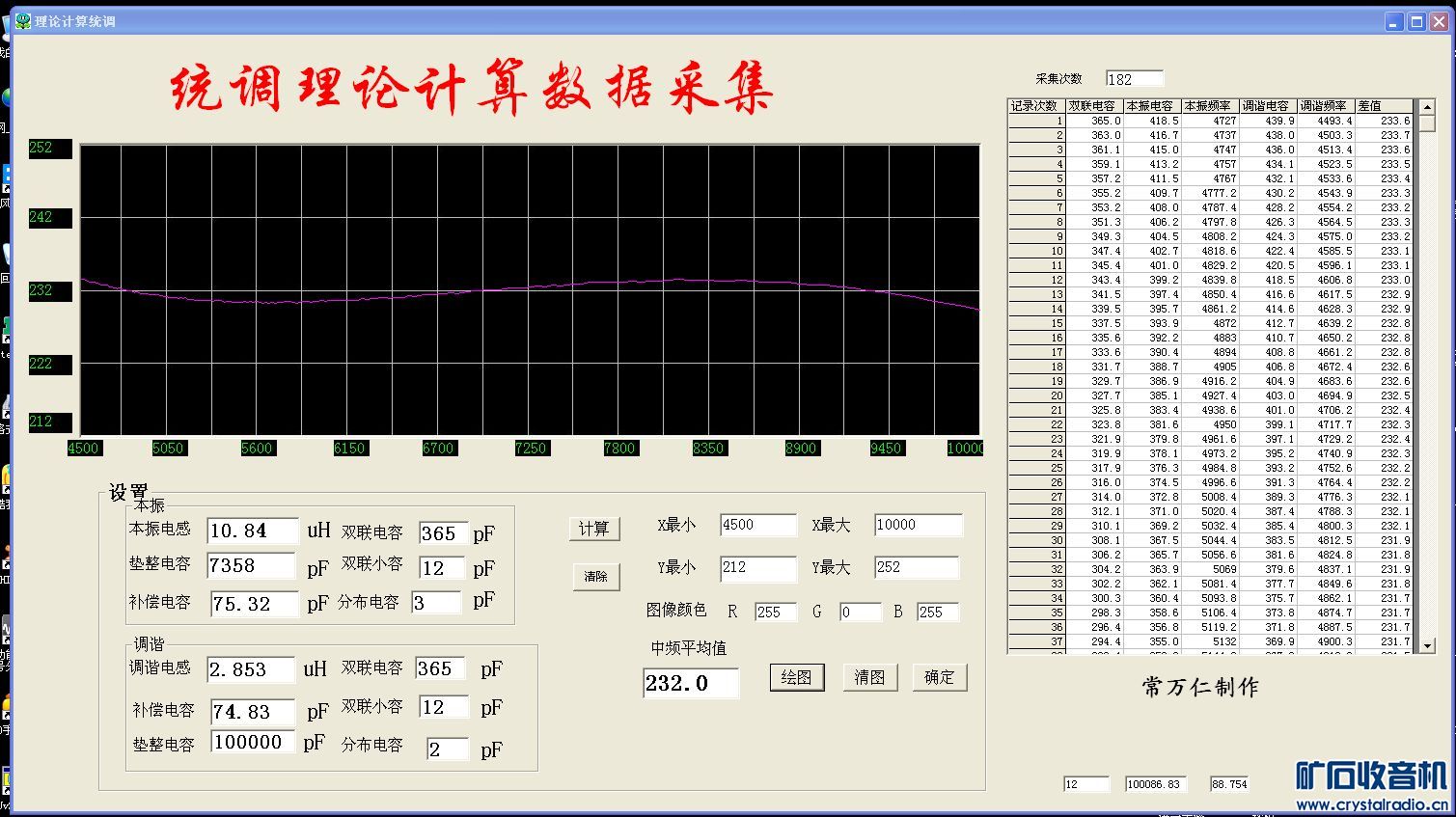This screenshot has height=817, width=1456.
Task: Click the 本振 补偿电容 field showing 75.32
Action: tap(255, 604)
